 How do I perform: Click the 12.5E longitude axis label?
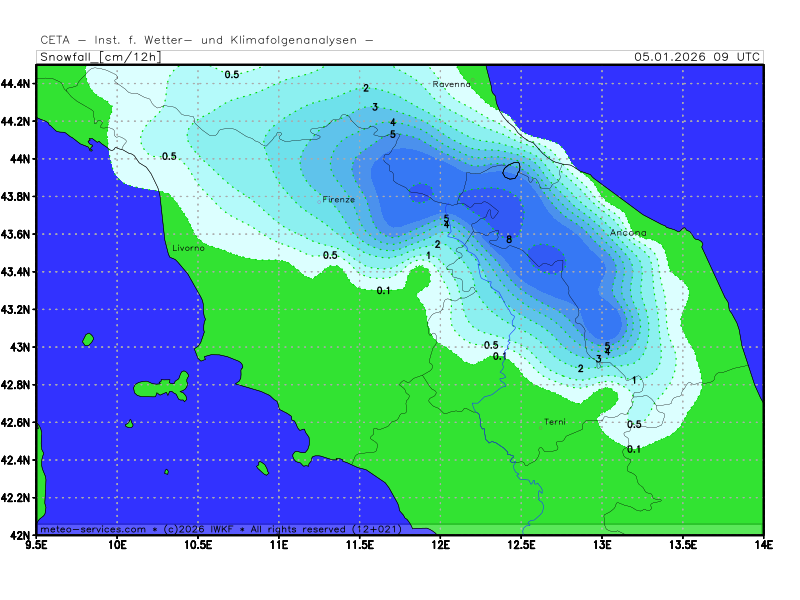(521, 545)
